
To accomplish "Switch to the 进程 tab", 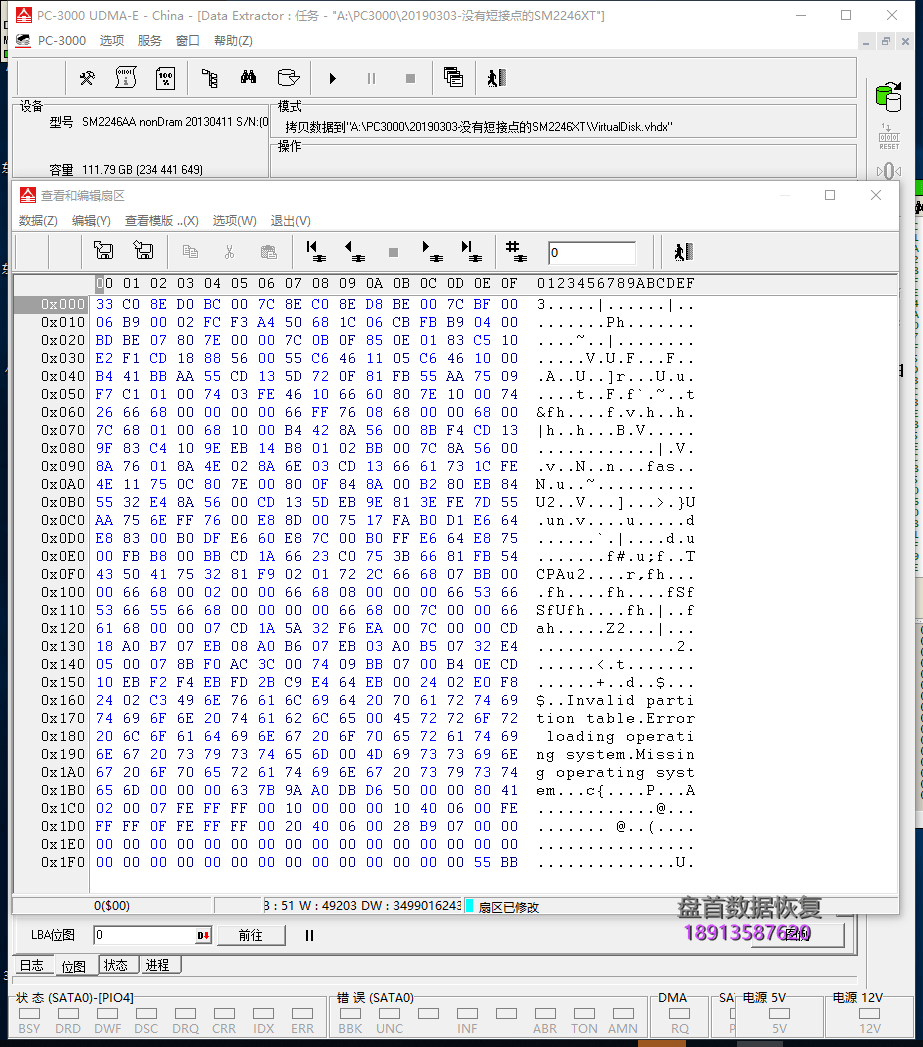I will (158, 965).
